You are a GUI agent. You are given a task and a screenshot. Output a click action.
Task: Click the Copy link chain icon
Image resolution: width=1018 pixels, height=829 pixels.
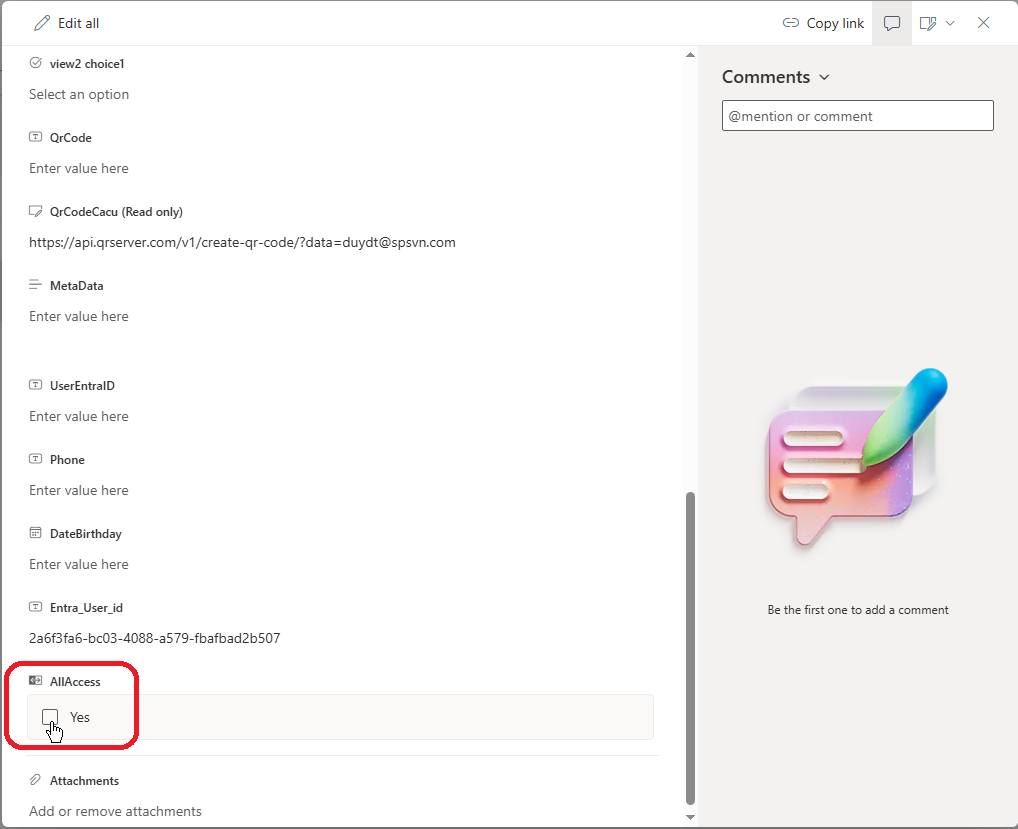[790, 23]
